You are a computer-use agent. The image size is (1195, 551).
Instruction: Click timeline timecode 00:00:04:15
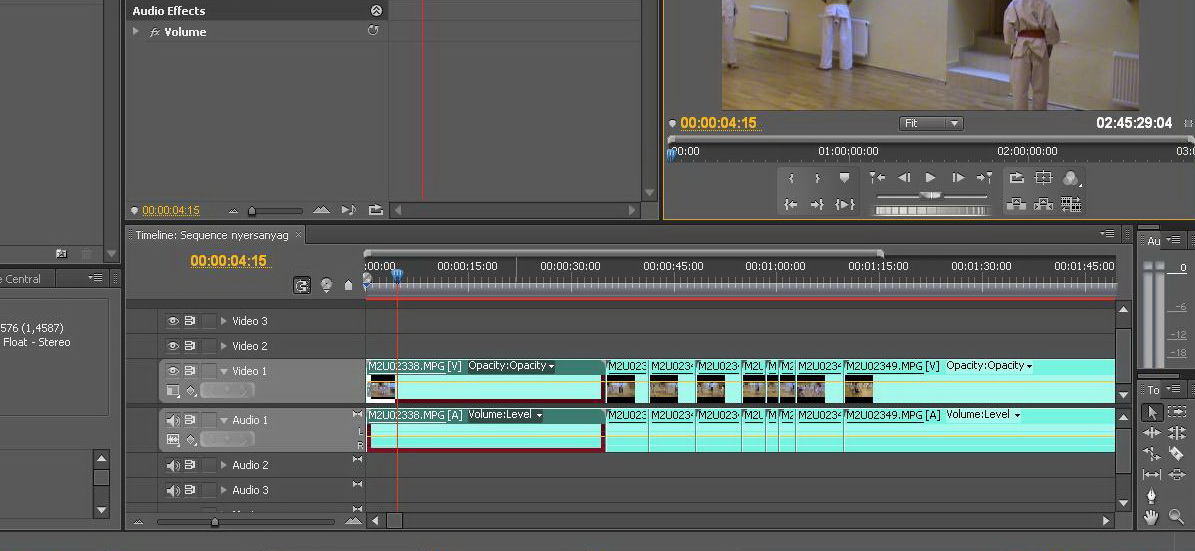229,261
